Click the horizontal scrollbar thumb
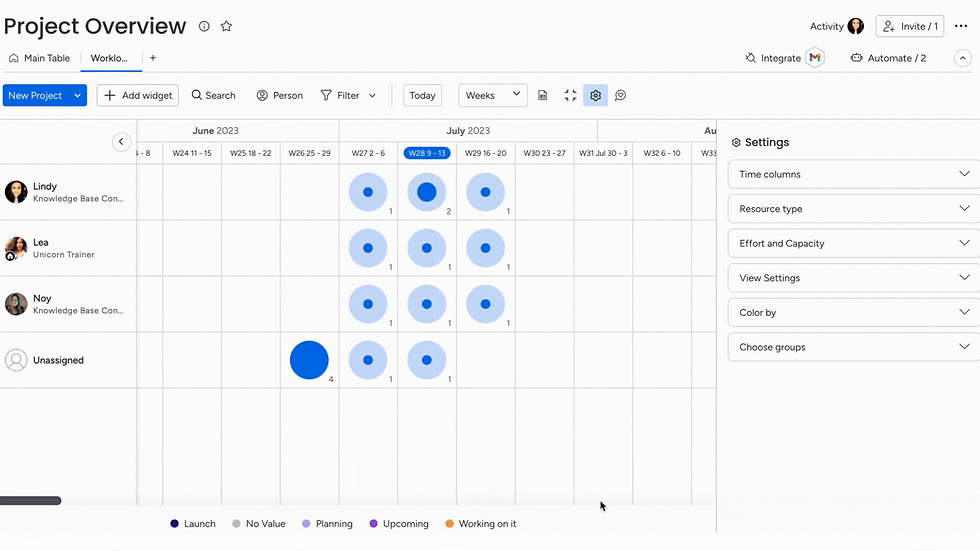The image size is (980, 551). [x=30, y=501]
